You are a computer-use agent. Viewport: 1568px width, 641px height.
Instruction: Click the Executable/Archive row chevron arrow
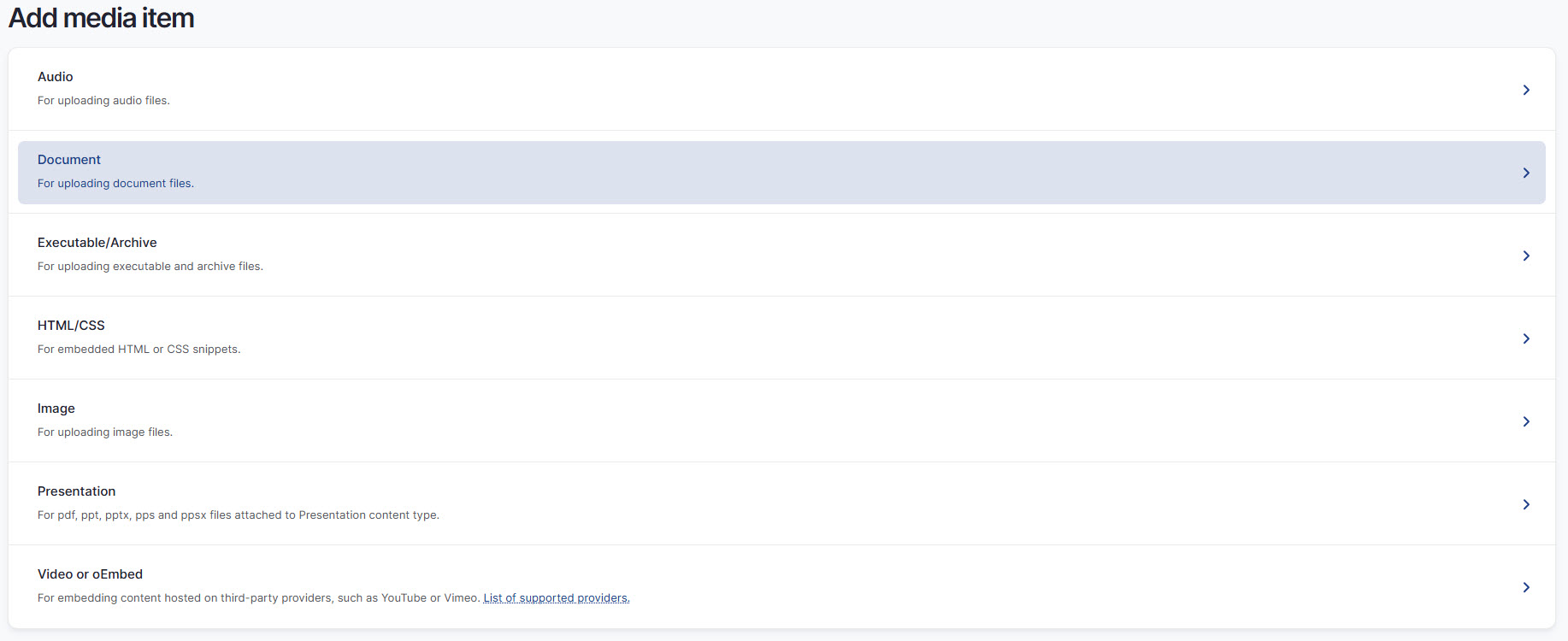click(x=1526, y=256)
